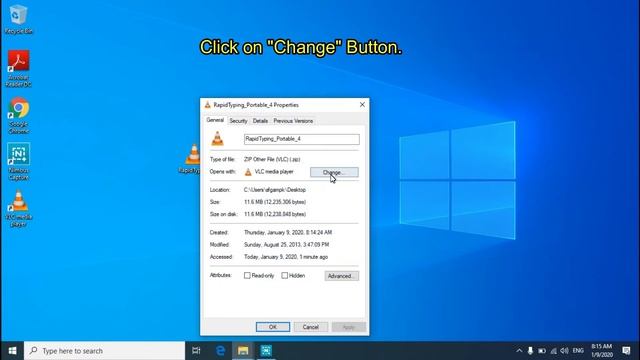Select Acrobat Reader DC desktop shortcut
Viewport: 640px width, 360px height.
18,68
